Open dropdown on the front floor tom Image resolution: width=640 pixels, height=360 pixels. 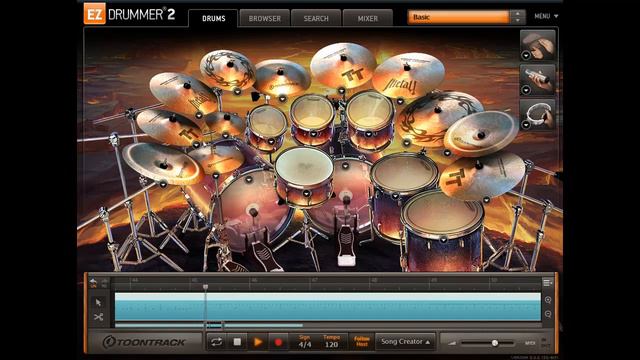(x=443, y=240)
